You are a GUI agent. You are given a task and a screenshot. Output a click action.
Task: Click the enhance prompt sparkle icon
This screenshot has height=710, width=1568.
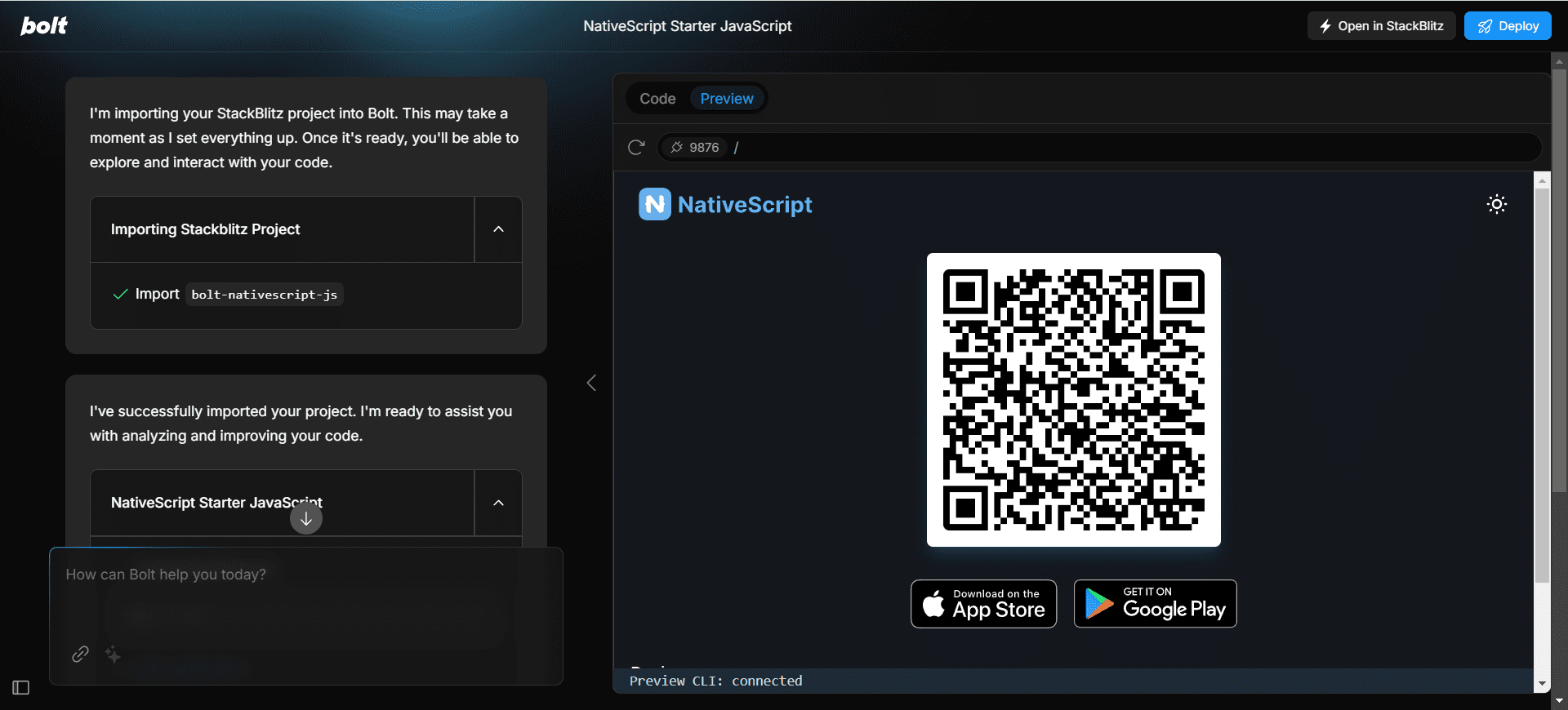pyautogui.click(x=113, y=654)
